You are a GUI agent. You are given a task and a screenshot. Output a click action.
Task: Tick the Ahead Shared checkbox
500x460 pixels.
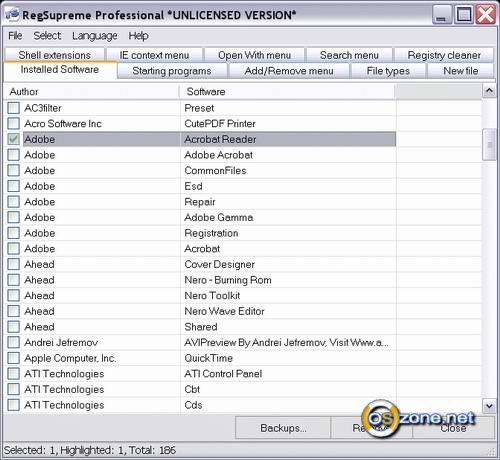pos(14,327)
